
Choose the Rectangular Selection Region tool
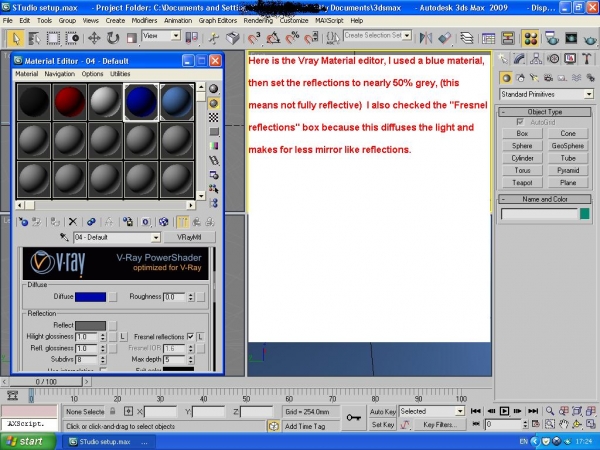(53, 38)
